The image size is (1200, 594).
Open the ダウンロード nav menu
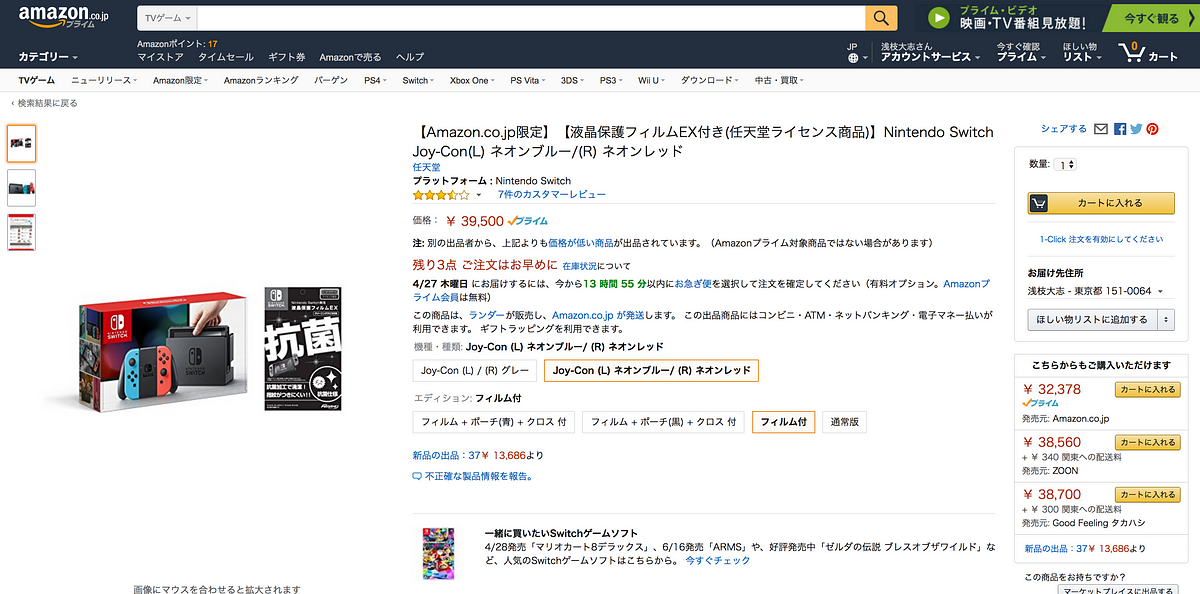coord(710,80)
